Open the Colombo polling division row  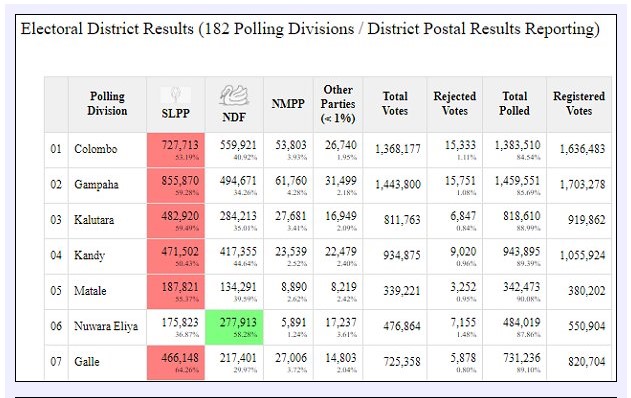(x=328, y=150)
